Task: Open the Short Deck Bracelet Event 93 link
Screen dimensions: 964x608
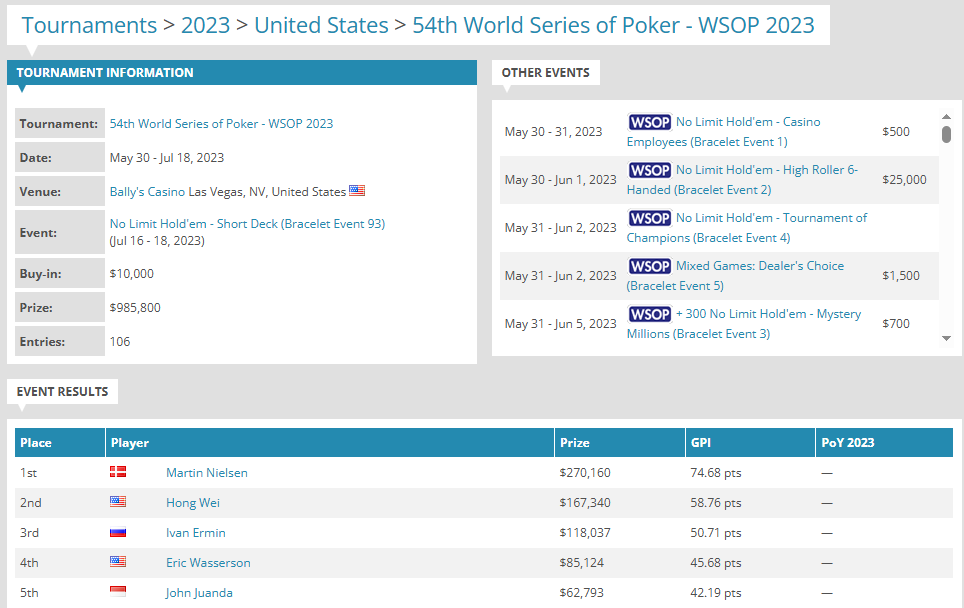Action: click(x=247, y=224)
